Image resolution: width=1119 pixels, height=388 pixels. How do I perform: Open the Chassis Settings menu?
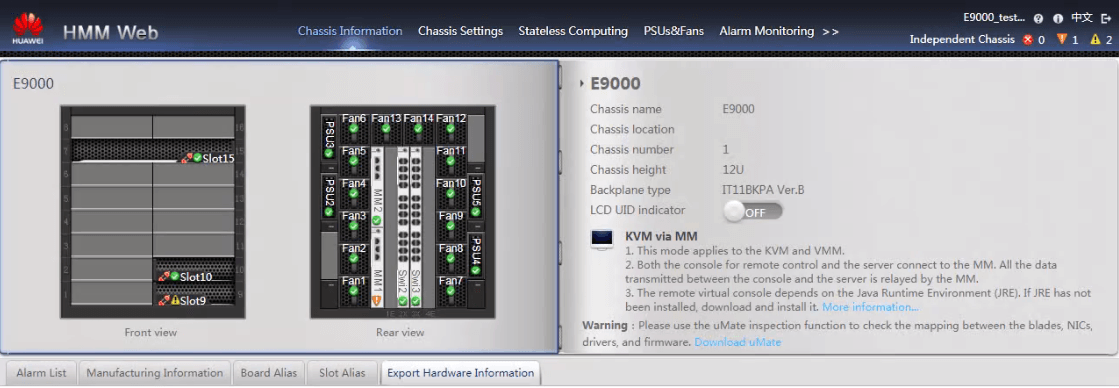pos(460,31)
